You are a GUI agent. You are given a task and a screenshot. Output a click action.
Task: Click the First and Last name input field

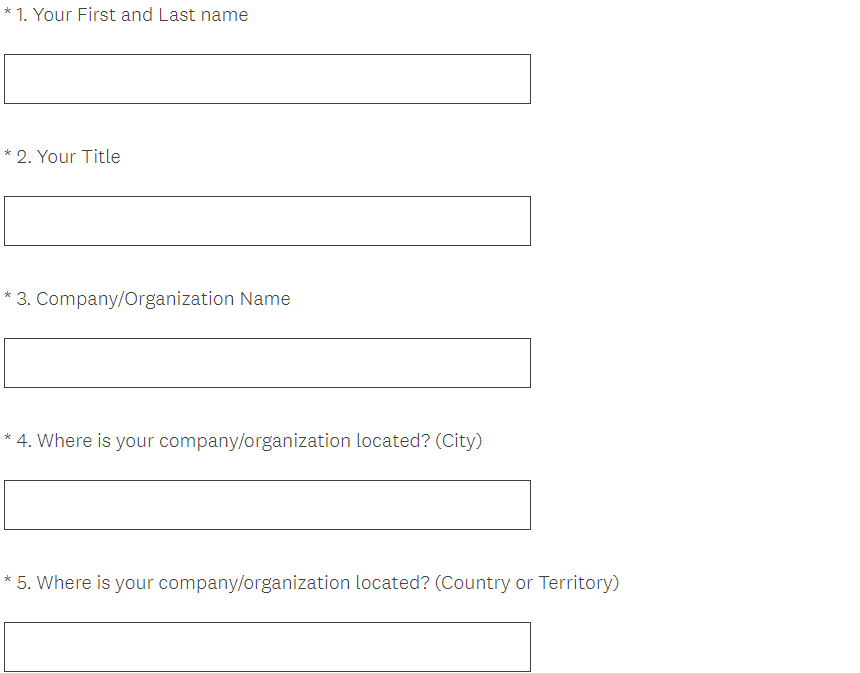click(x=267, y=79)
